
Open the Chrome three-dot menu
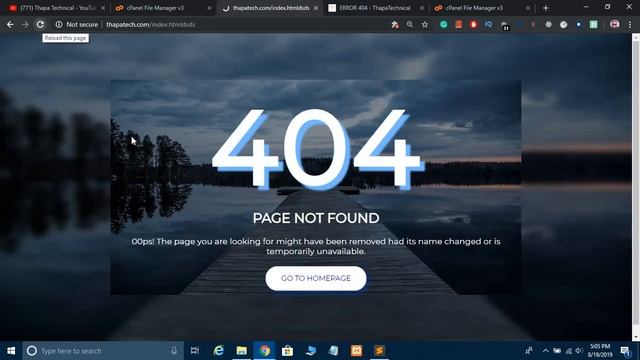coord(630,24)
